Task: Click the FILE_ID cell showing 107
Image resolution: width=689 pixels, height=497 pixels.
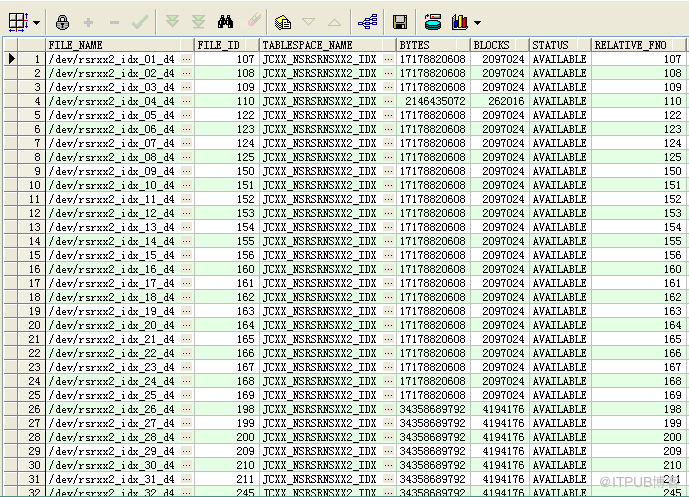Action: 227,59
